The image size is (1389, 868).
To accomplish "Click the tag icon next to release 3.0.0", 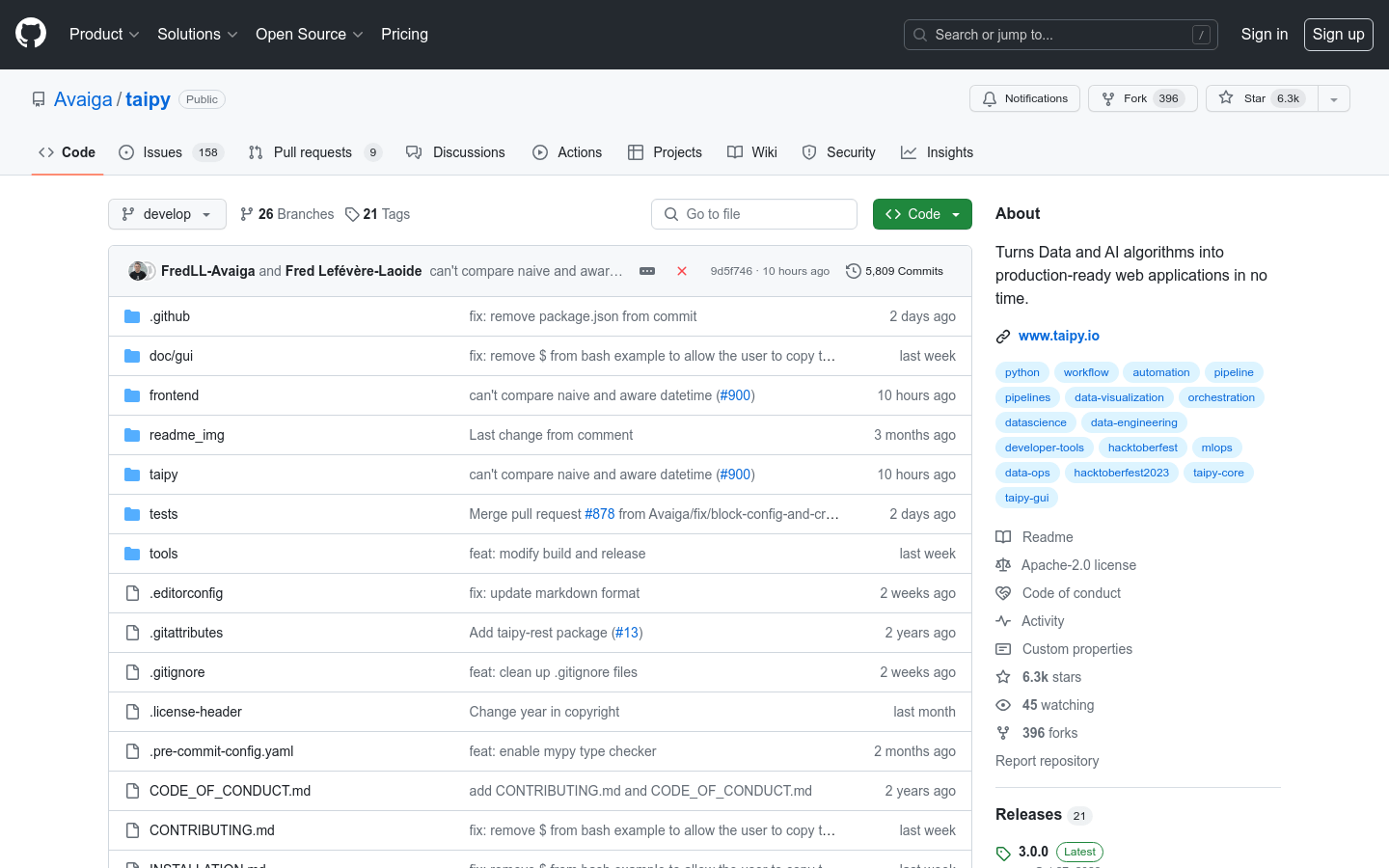I will coord(1003,853).
